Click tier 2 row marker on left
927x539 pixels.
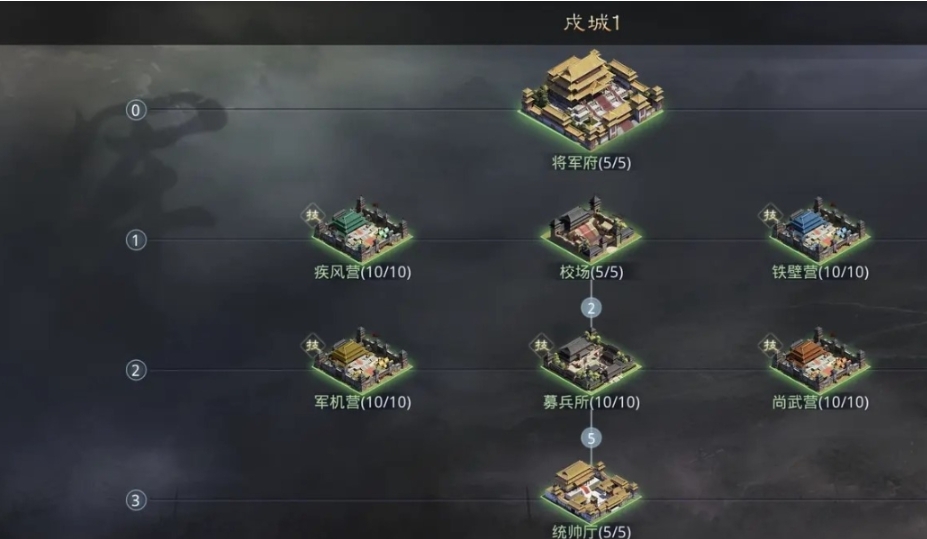click(136, 370)
